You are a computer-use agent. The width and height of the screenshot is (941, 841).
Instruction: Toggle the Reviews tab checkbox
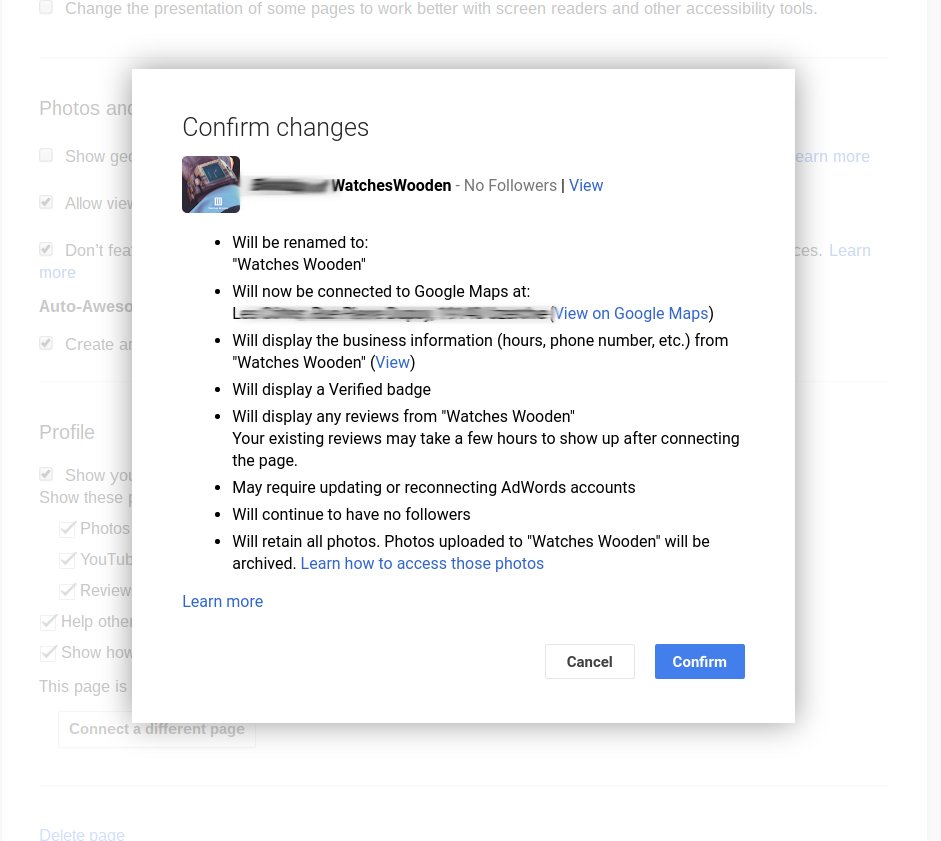pyautogui.click(x=67, y=590)
